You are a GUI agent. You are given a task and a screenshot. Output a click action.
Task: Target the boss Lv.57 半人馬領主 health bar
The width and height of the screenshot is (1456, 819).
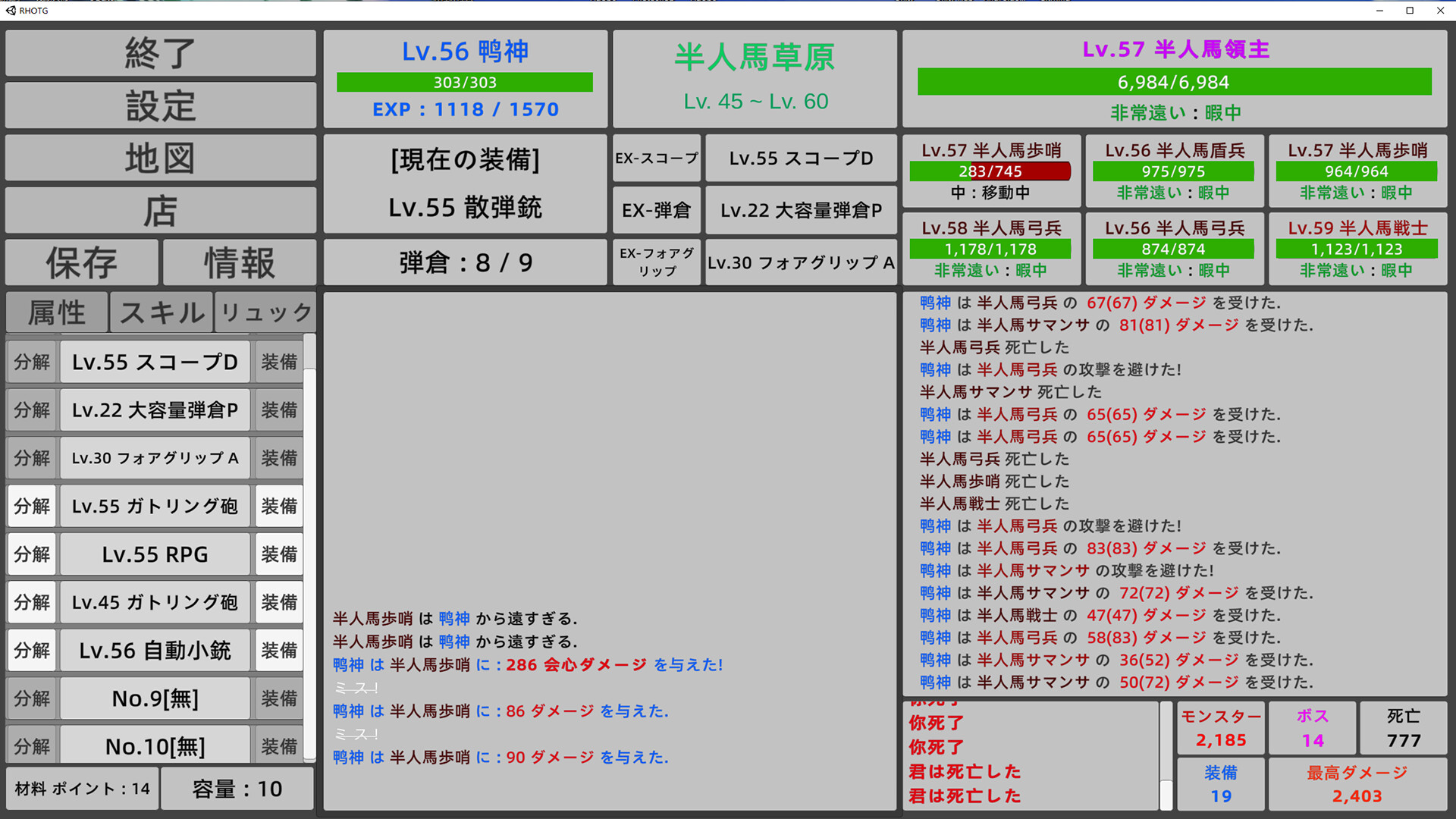coord(1174,82)
